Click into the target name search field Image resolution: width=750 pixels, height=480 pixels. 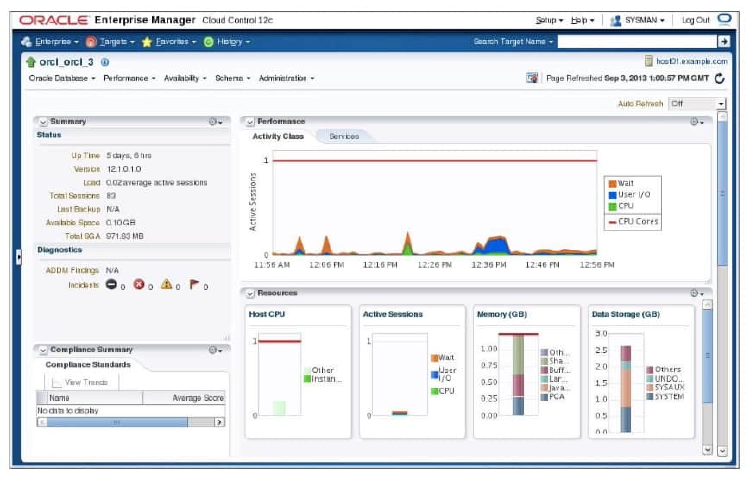coord(638,42)
